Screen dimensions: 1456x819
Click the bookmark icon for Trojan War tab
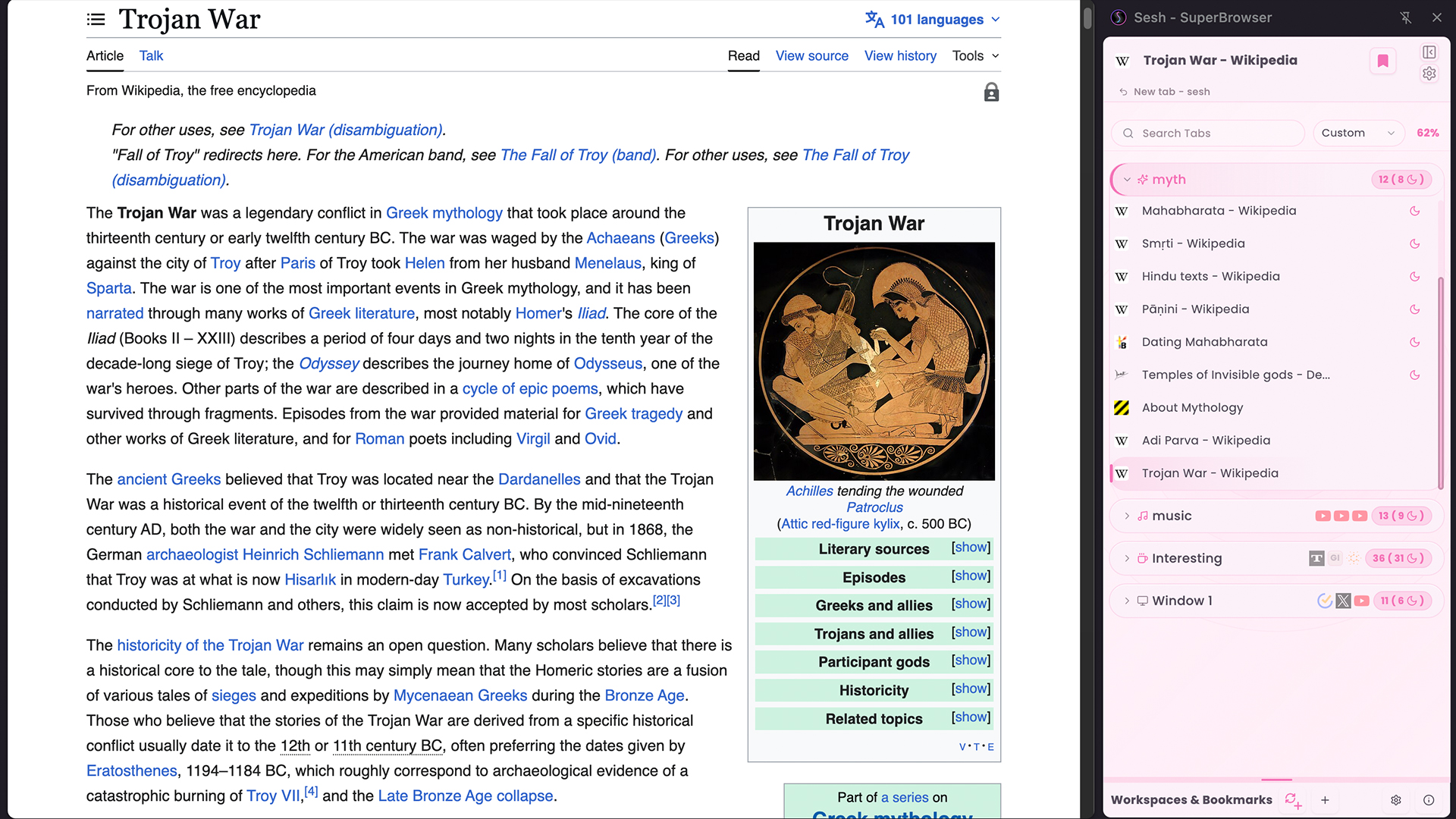click(1382, 61)
